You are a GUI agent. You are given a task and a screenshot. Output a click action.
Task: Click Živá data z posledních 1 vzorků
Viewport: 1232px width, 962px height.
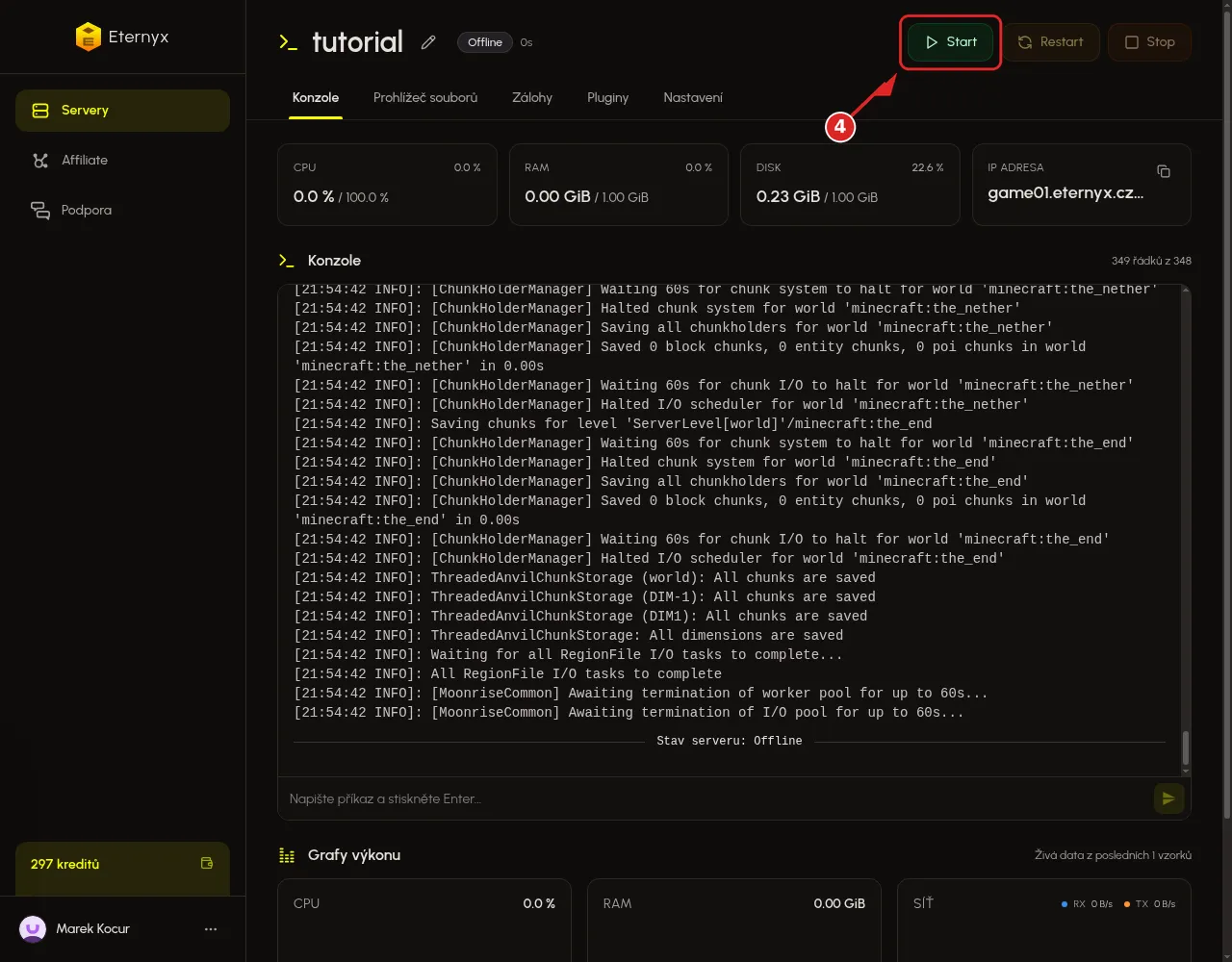point(1113,855)
